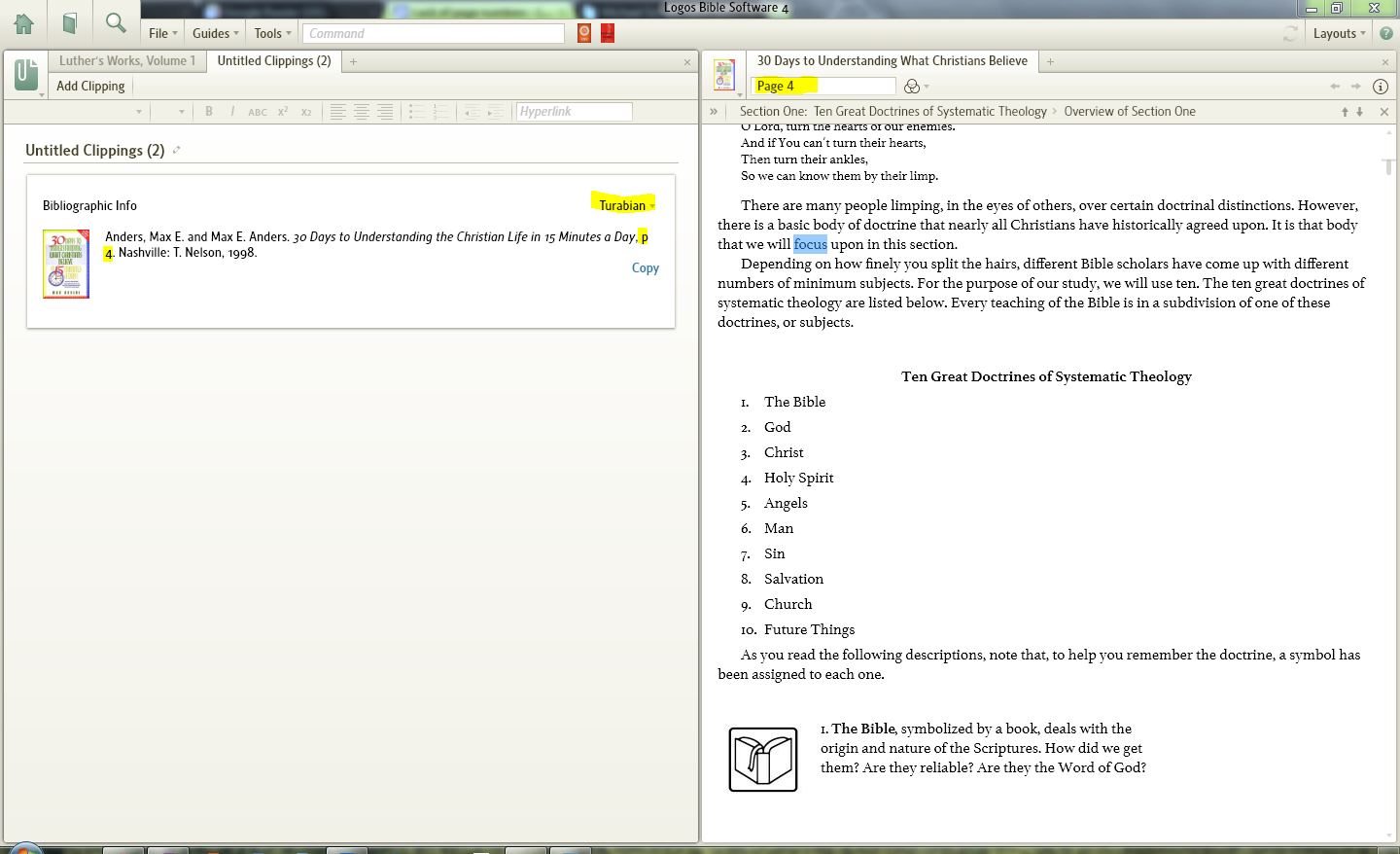Close the 30 Days book panel
The height and width of the screenshot is (854, 1400).
click(1385, 62)
